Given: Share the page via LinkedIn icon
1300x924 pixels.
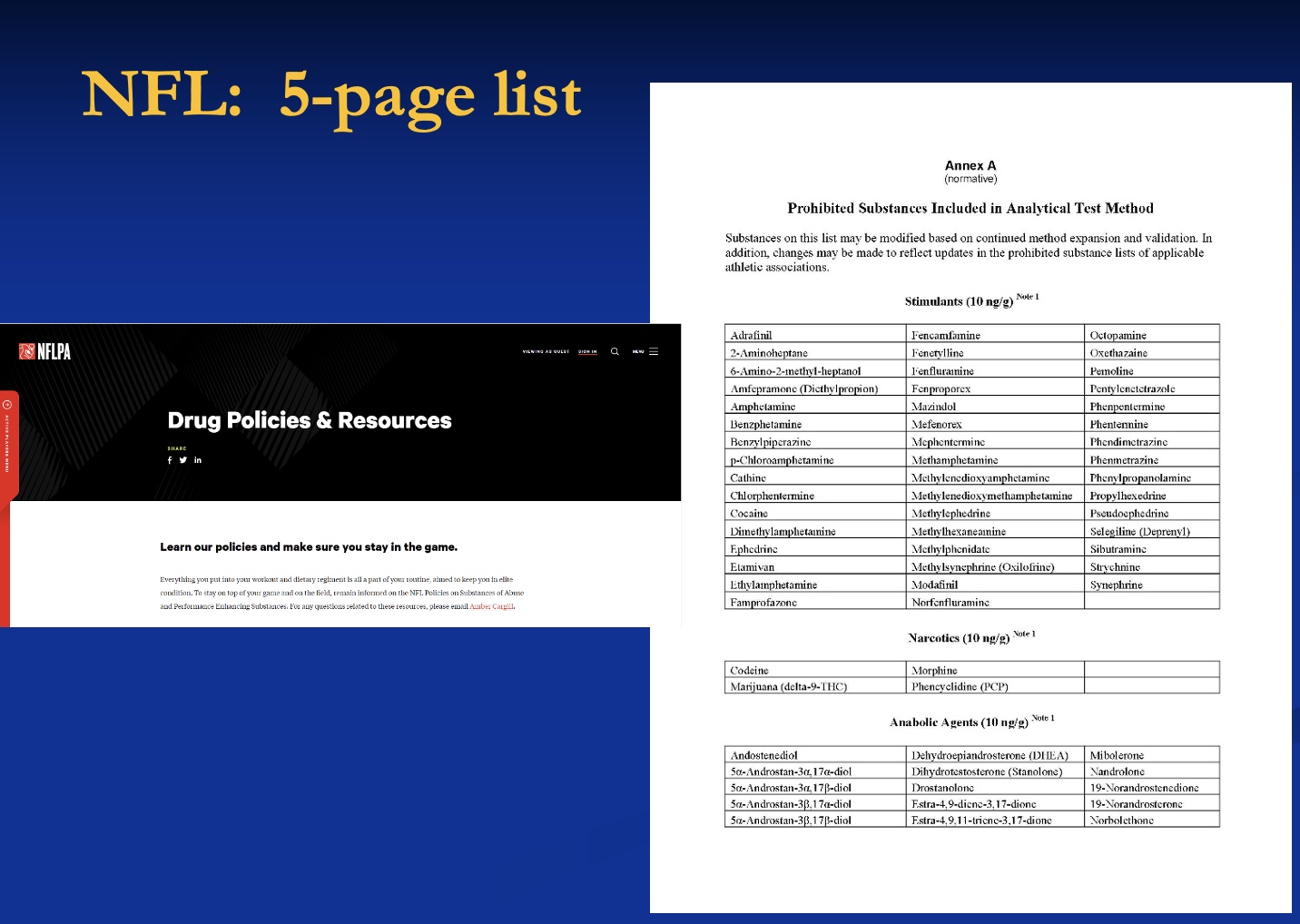Looking at the screenshot, I should click(x=198, y=460).
